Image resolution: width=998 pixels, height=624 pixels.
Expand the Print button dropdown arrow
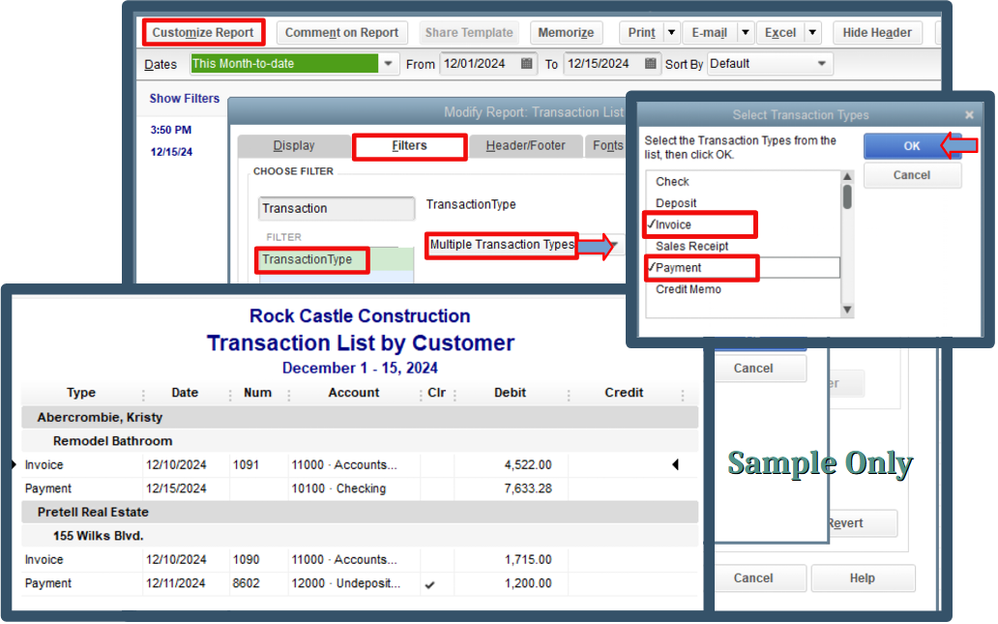[x=671, y=32]
